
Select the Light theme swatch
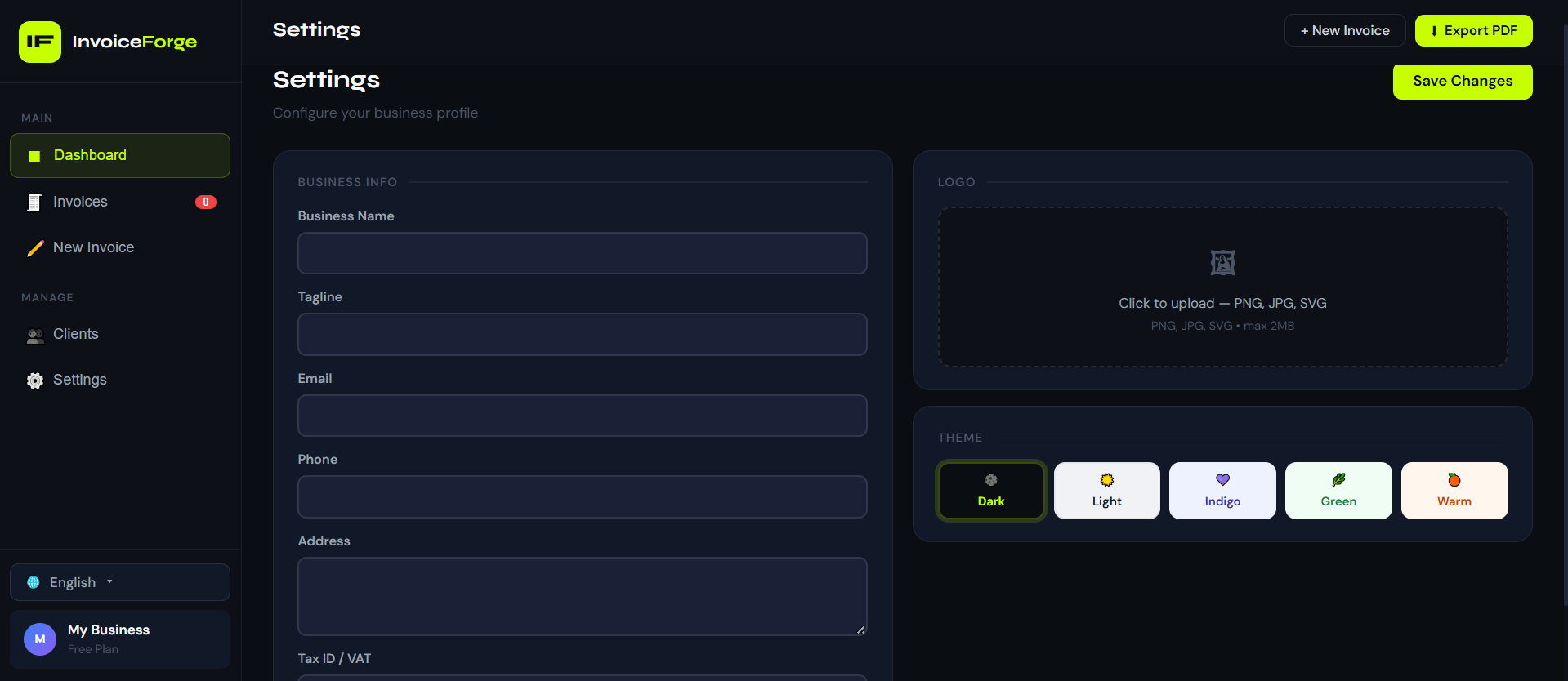[x=1107, y=491]
